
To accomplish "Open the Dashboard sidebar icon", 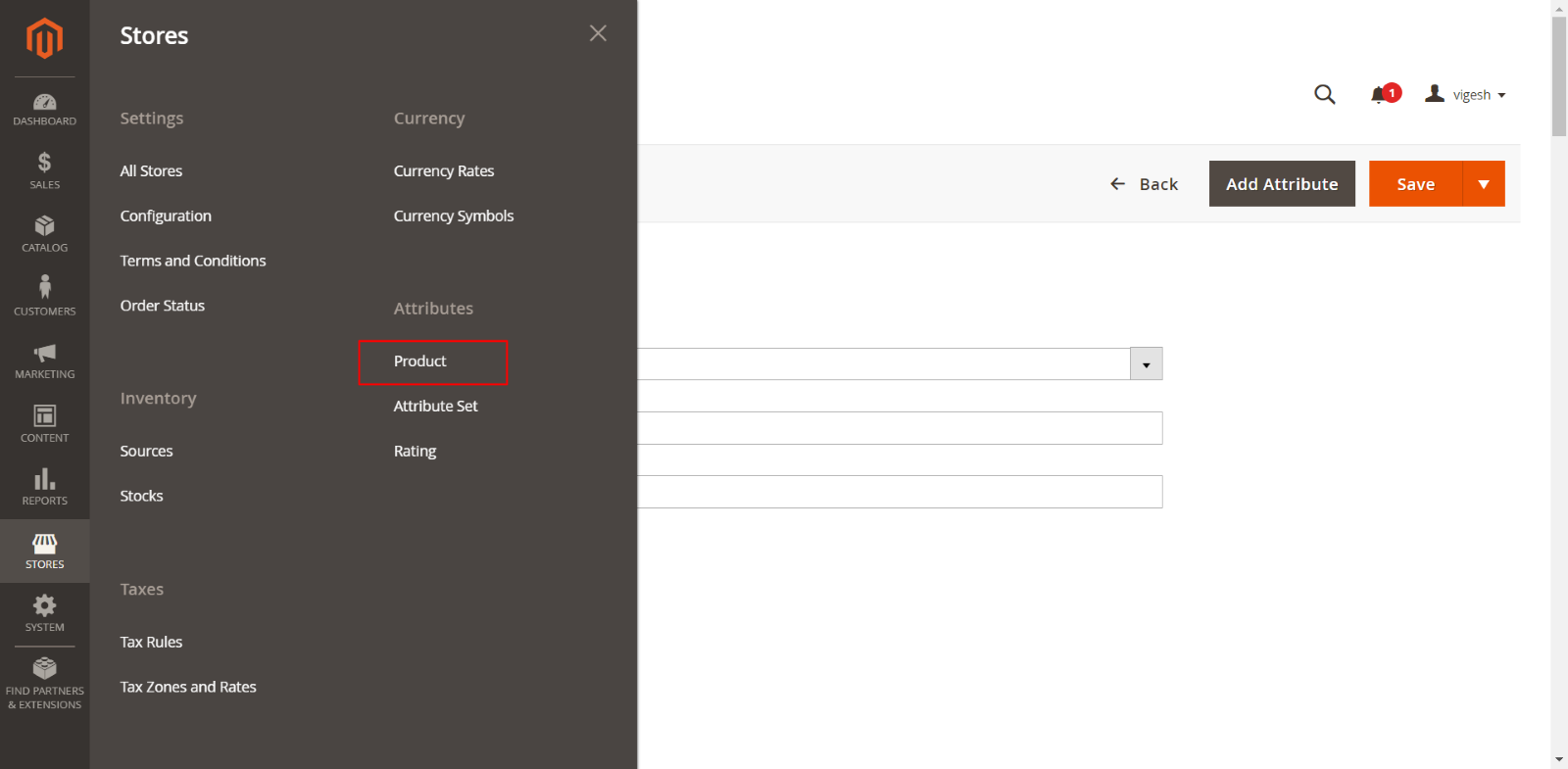I will coord(44,109).
